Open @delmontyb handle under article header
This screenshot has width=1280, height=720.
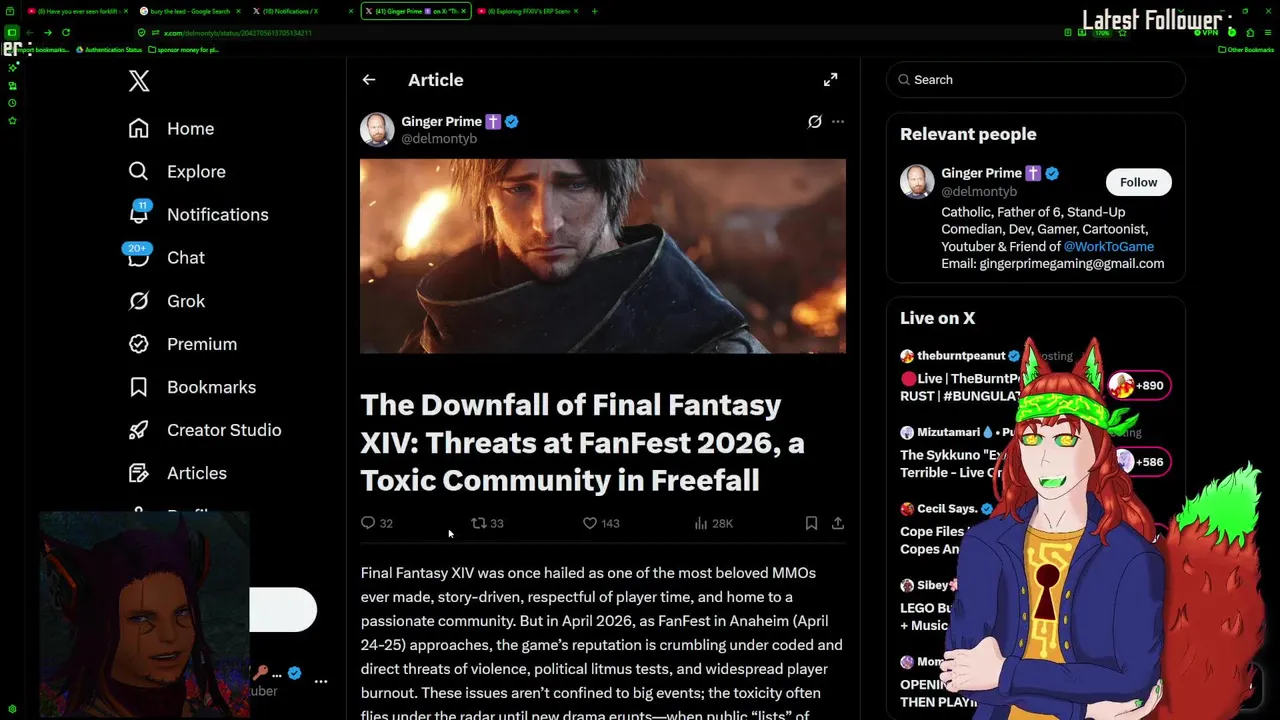point(438,139)
